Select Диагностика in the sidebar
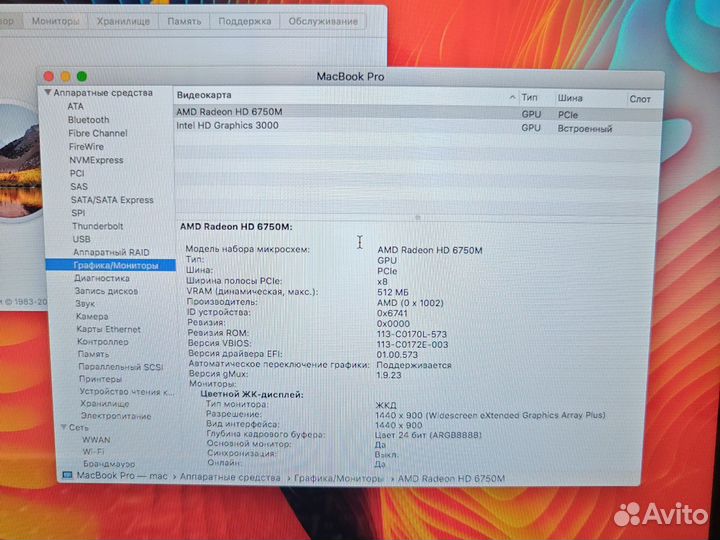This screenshot has height=540, width=720. click(102, 278)
